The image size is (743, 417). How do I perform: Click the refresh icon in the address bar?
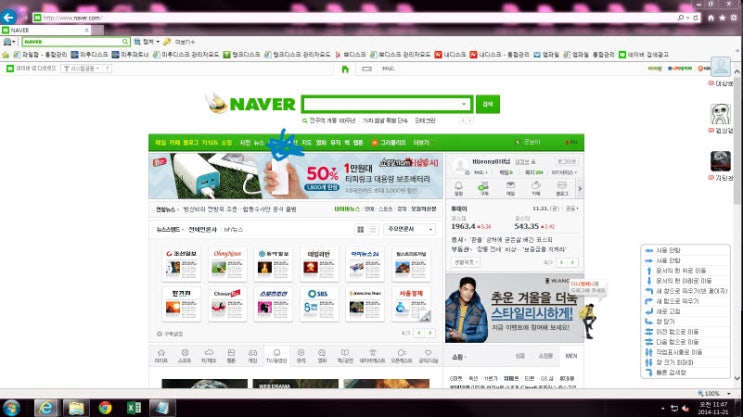click(696, 18)
